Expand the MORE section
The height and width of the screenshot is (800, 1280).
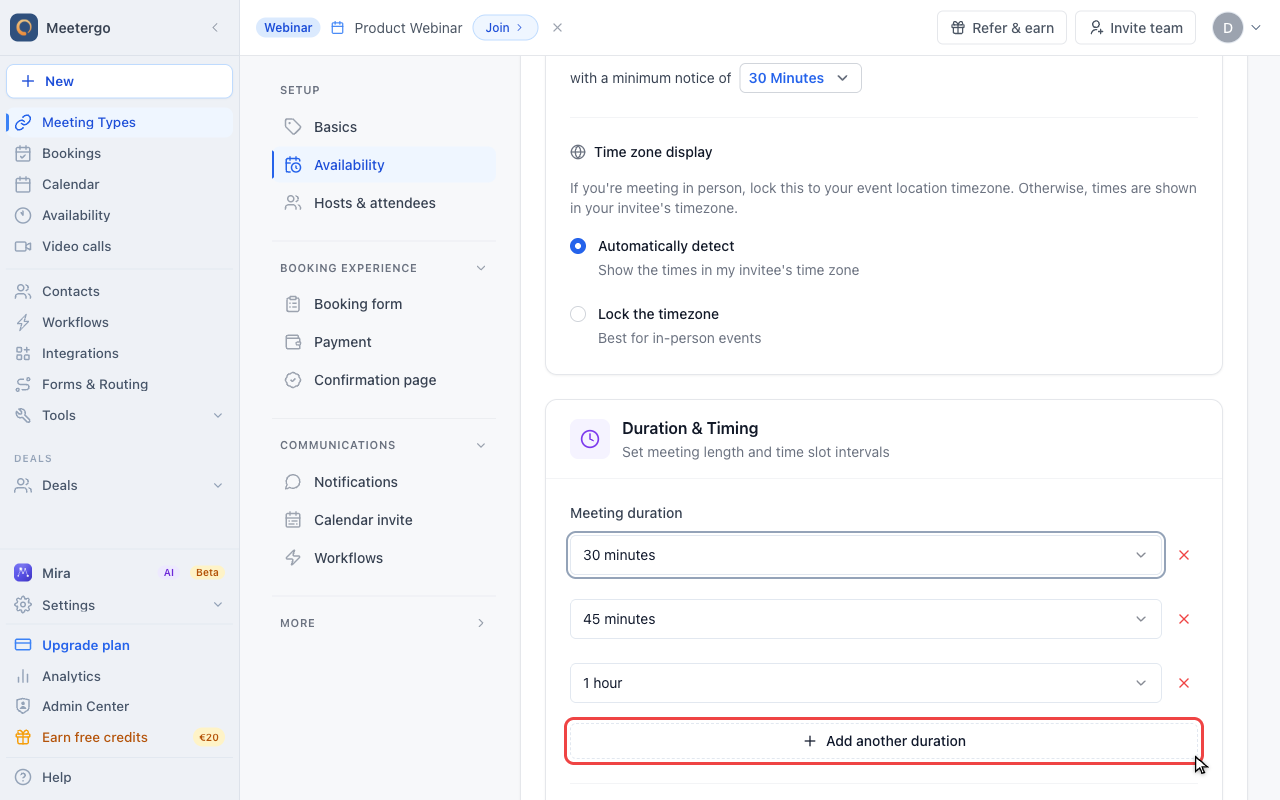384,623
